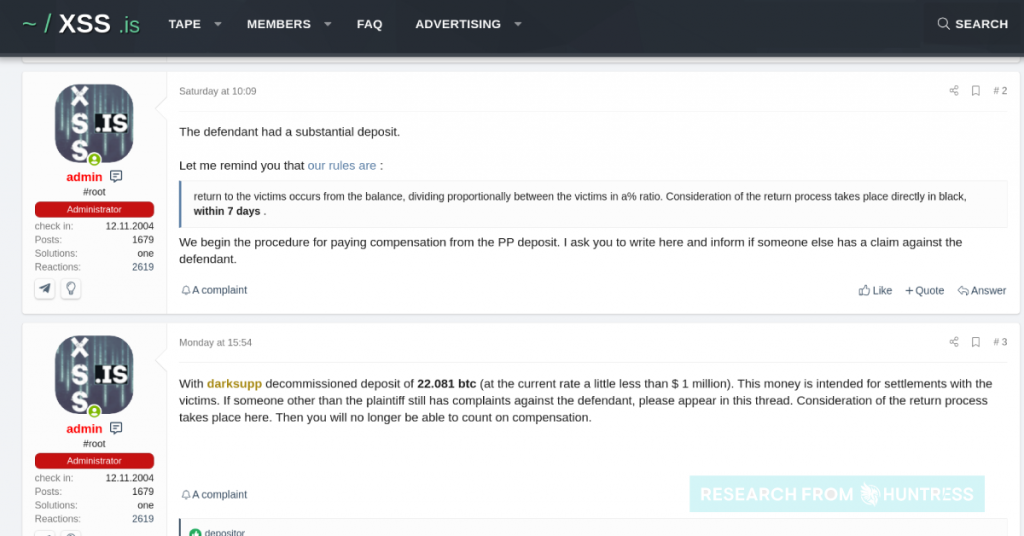Expand the Members dropdown arrow
Viewport: 1024px width, 536px height.
pyautogui.click(x=328, y=24)
